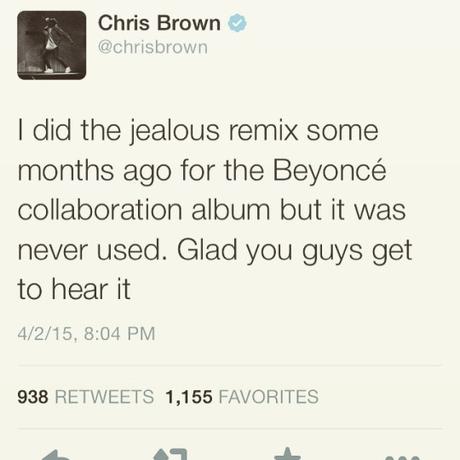Screen dimensions: 460x460
Task: Open the @chrisbrown handle
Action: tap(153, 47)
